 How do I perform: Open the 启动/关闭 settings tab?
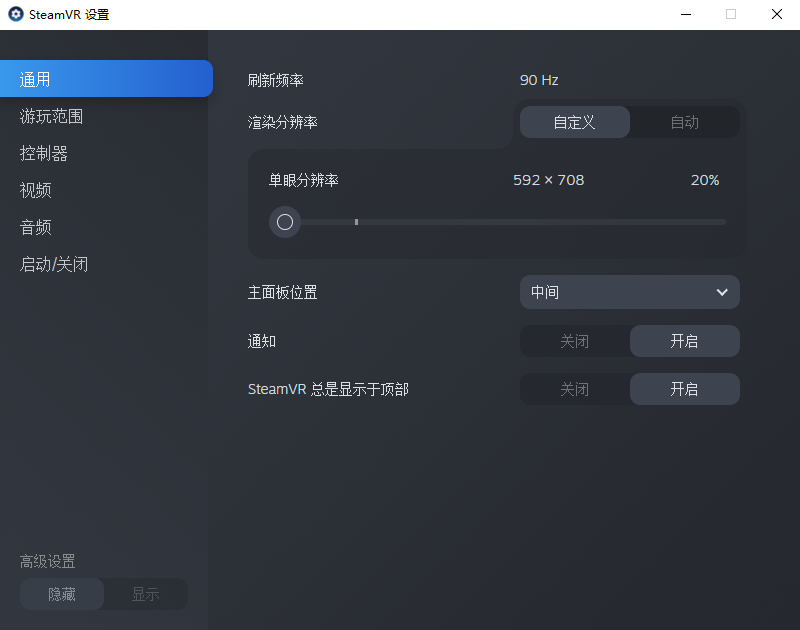point(54,264)
